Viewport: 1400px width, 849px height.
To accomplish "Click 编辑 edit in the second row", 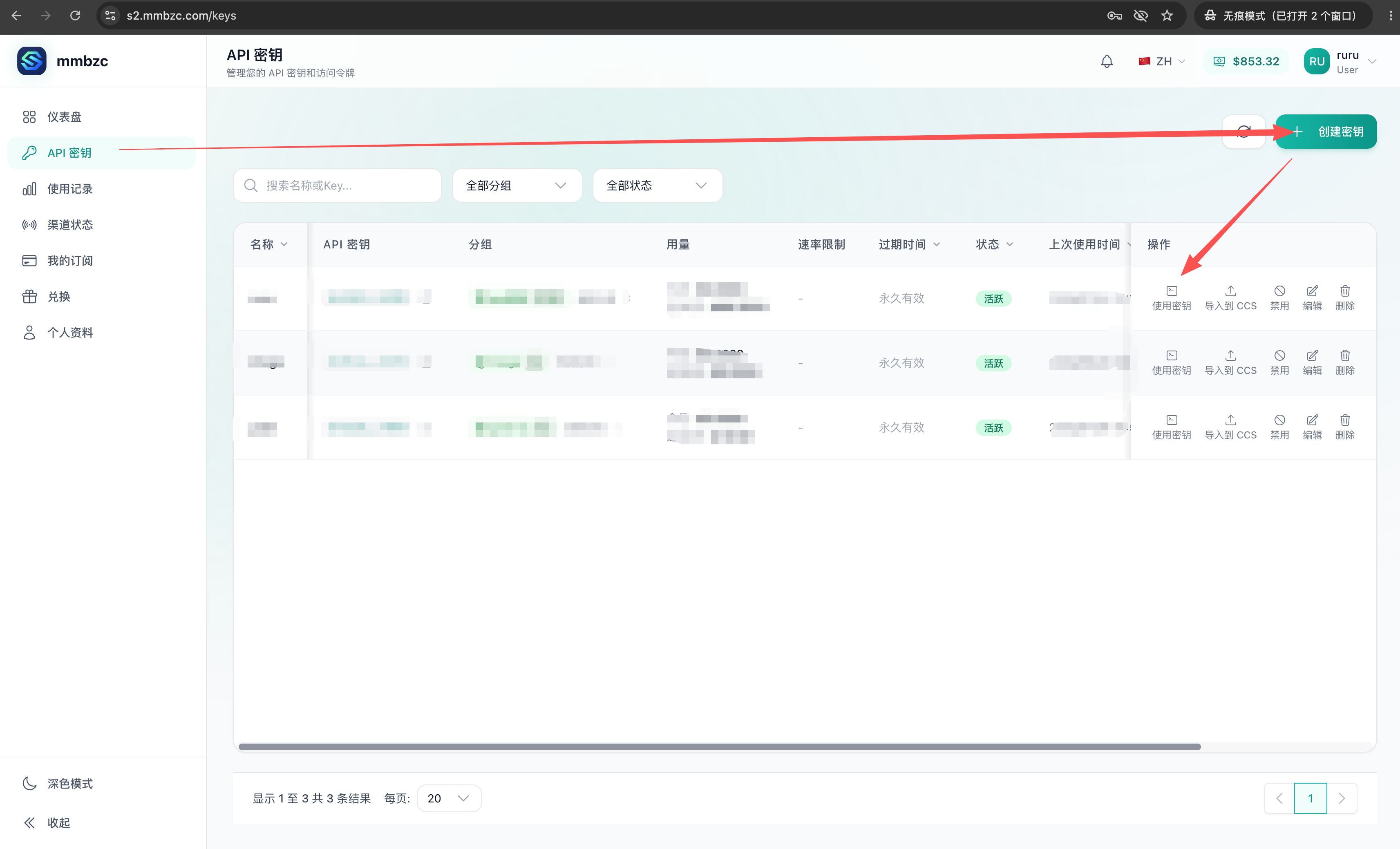I will tap(1313, 363).
